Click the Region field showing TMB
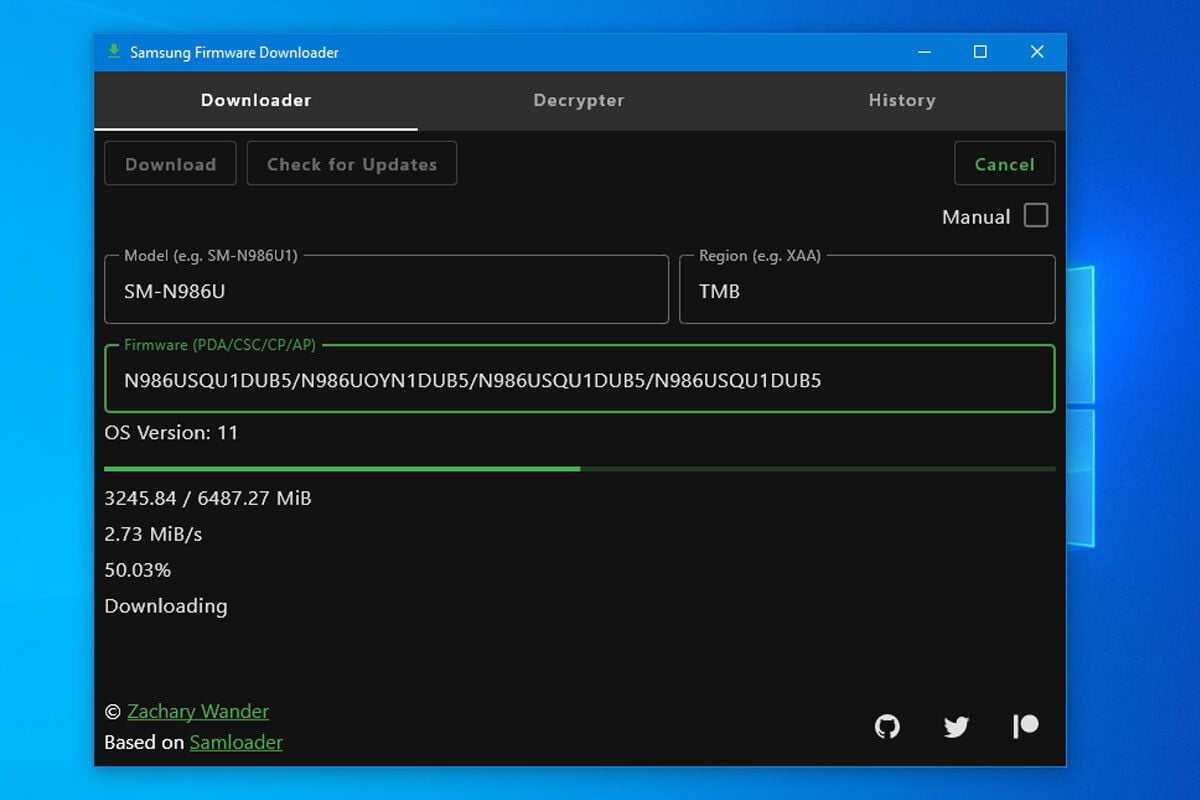The image size is (1200, 800). [x=866, y=291]
